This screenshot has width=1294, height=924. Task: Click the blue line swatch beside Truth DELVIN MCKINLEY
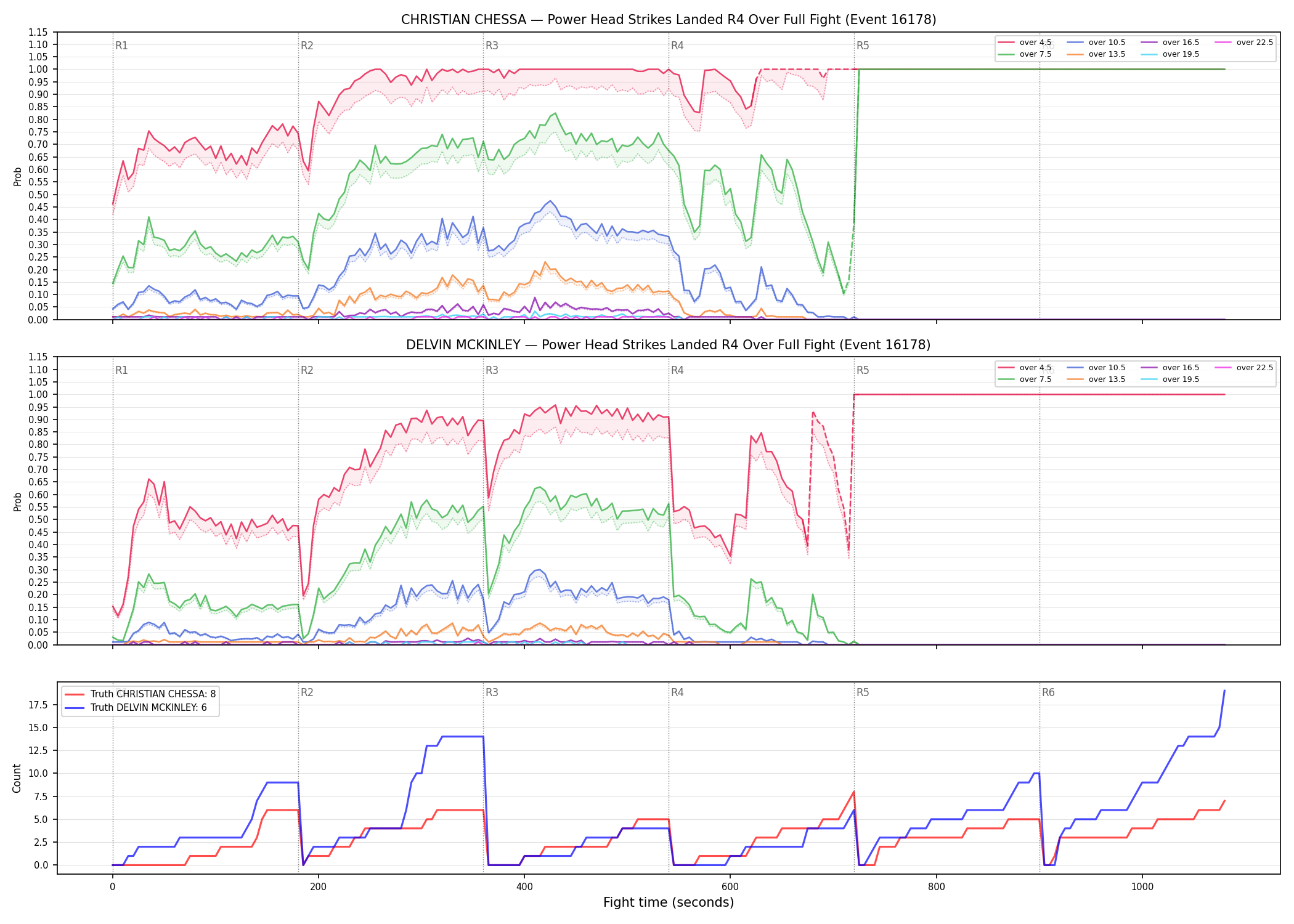click(75, 708)
